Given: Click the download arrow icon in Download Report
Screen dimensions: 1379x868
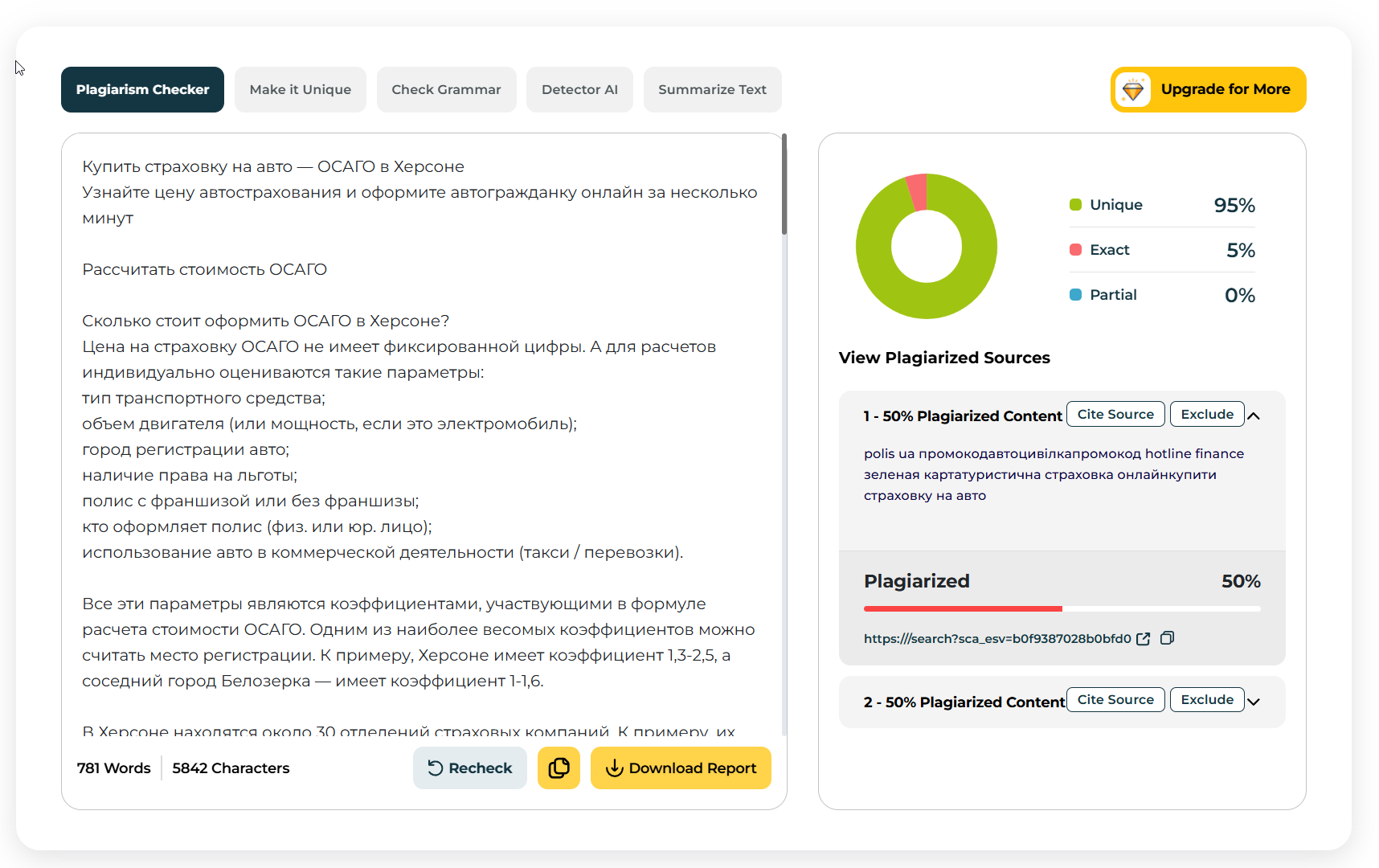Looking at the screenshot, I should pos(615,768).
